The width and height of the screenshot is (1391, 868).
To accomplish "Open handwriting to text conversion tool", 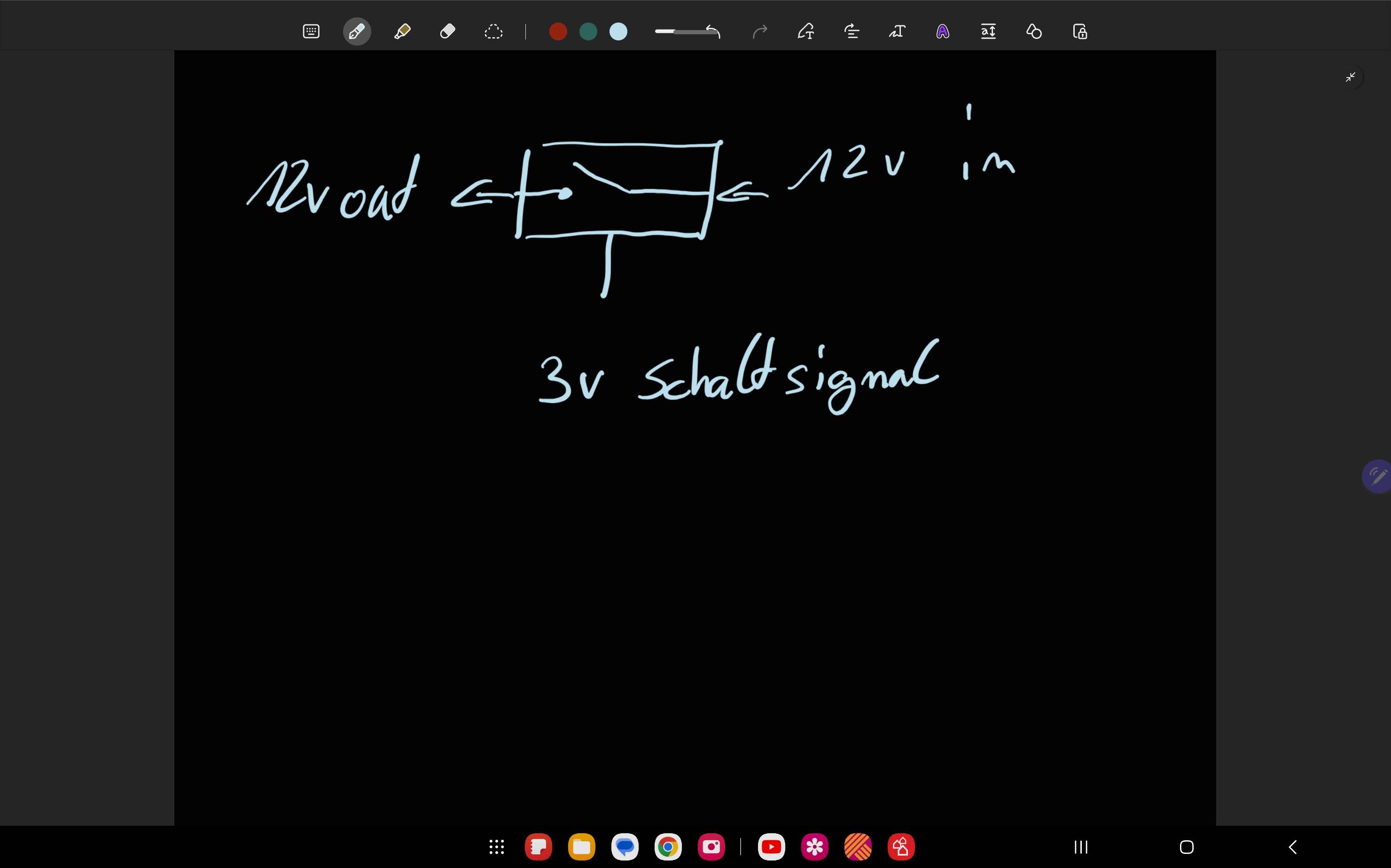I will 806,31.
